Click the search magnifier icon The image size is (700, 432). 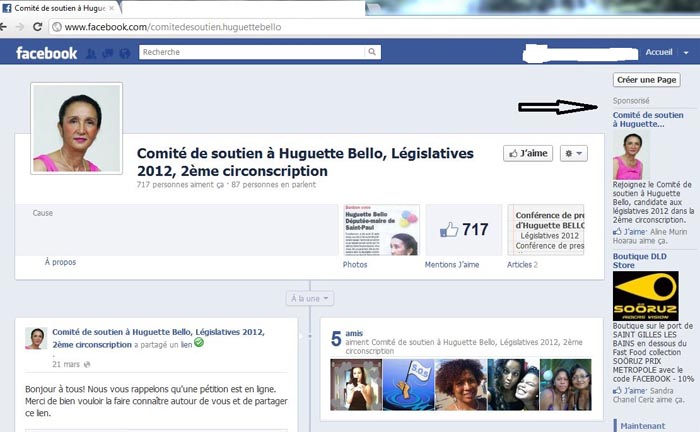372,52
